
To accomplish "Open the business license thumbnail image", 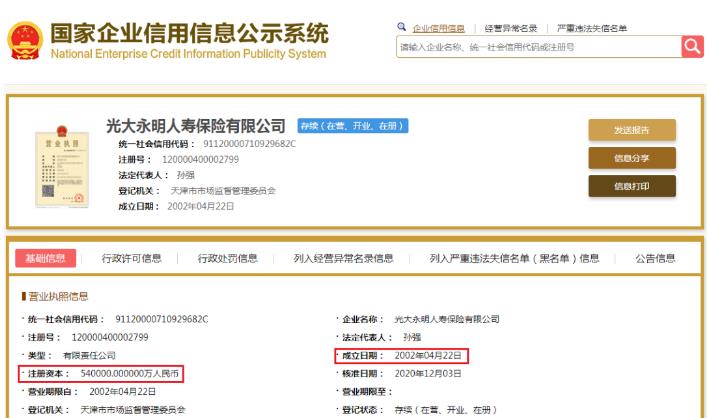I will [62, 166].
